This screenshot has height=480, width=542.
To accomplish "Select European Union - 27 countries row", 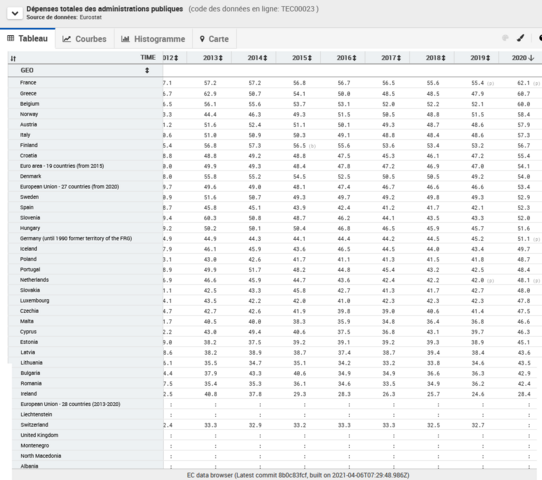I will 69,187.
